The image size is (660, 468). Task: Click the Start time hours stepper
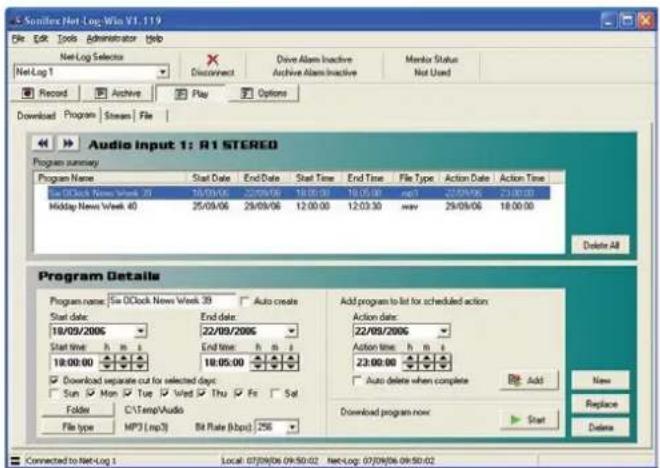(x=107, y=362)
